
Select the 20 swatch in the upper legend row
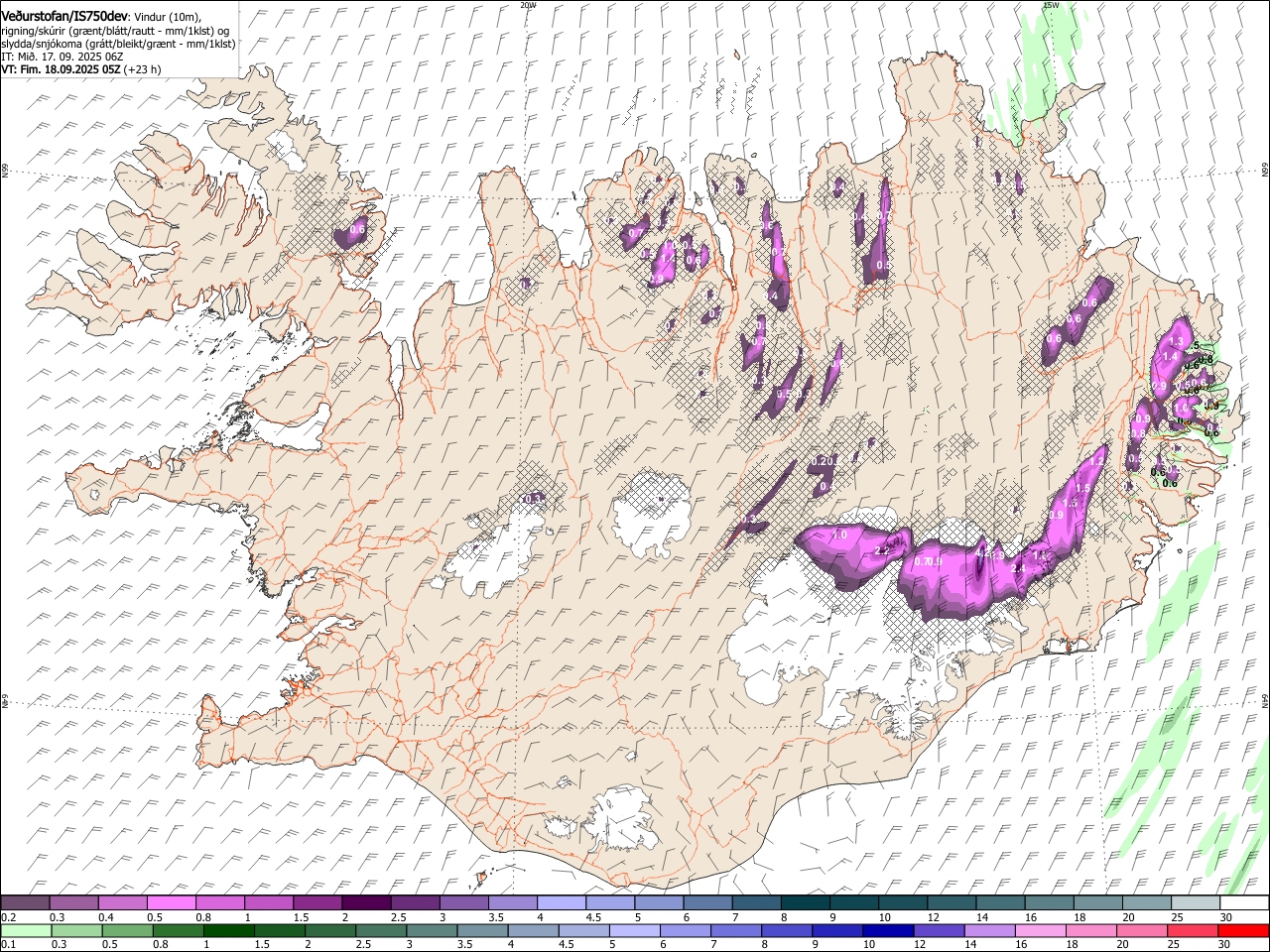click(1148, 903)
